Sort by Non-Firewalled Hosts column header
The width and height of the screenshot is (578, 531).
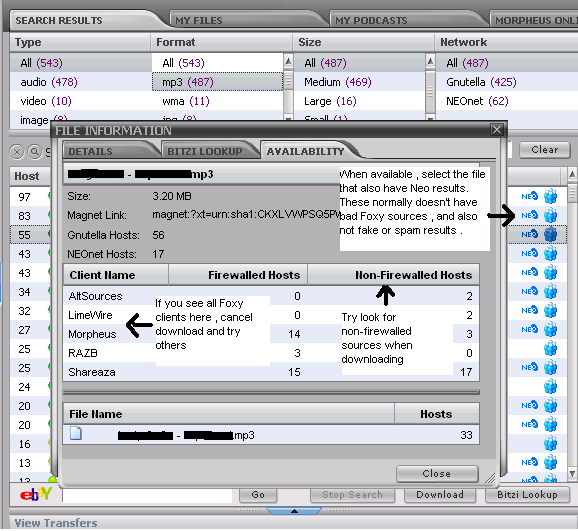click(x=393, y=275)
